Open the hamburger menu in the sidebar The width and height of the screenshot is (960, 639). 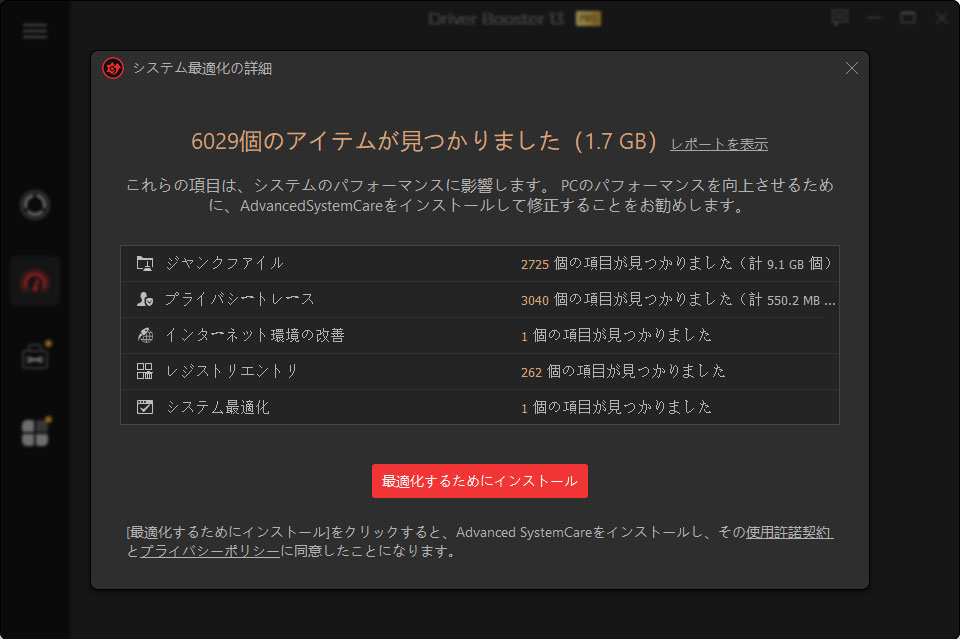tap(35, 31)
